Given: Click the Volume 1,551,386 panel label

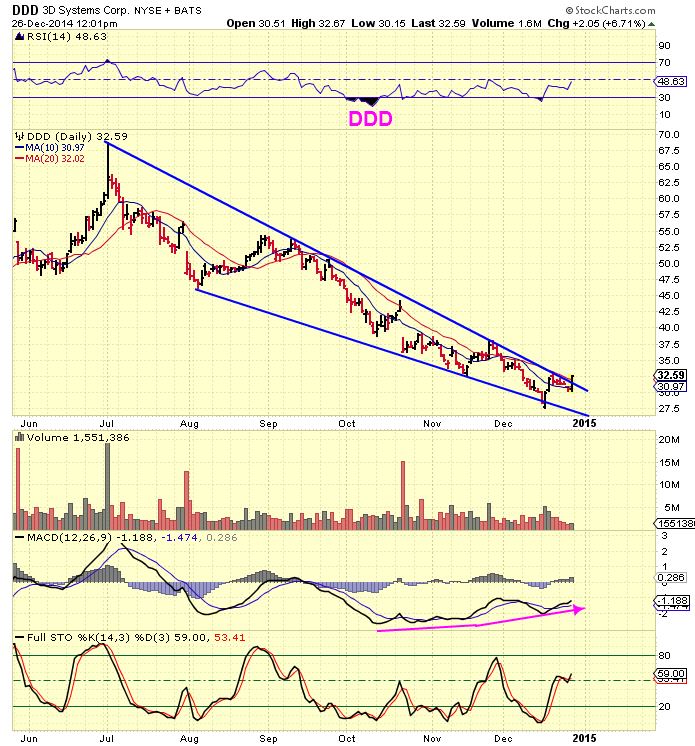Looking at the screenshot, I should point(78,437).
